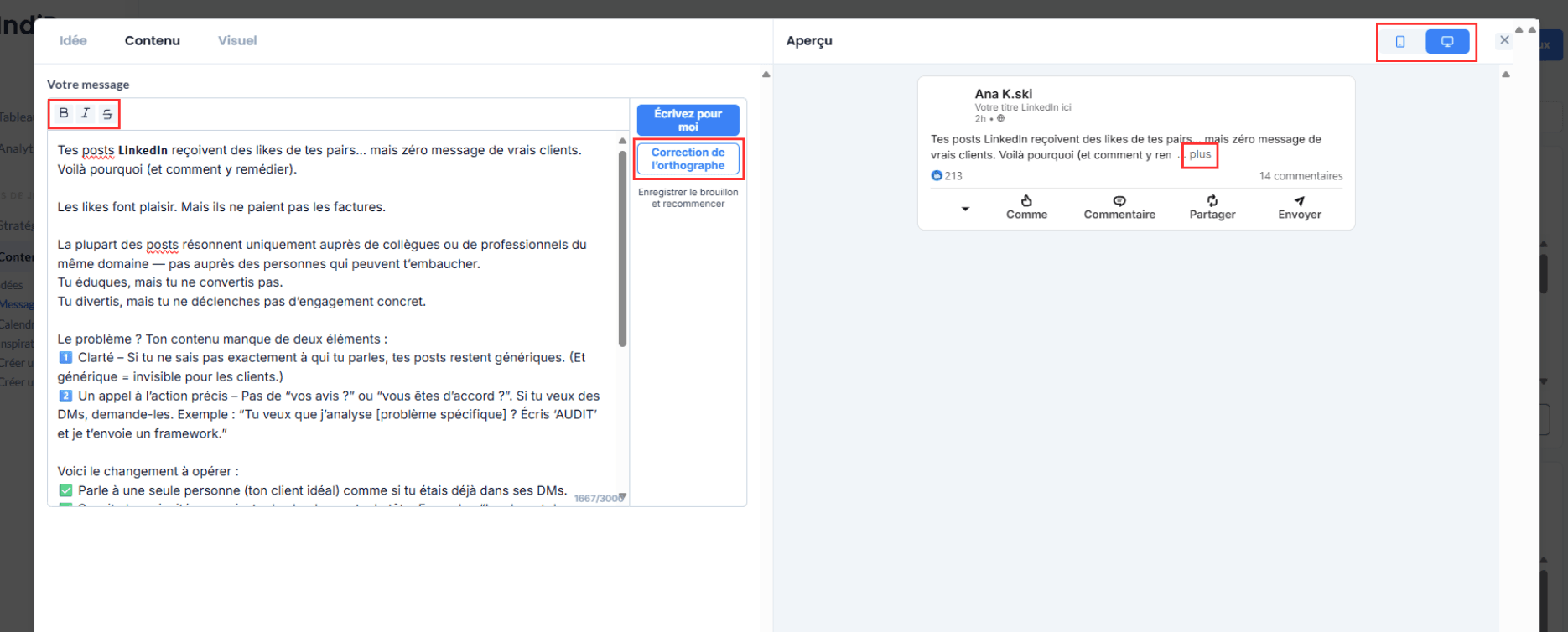This screenshot has width=1568, height=632.
Task: Click the Commentaire speech bubble icon
Action: (1119, 201)
